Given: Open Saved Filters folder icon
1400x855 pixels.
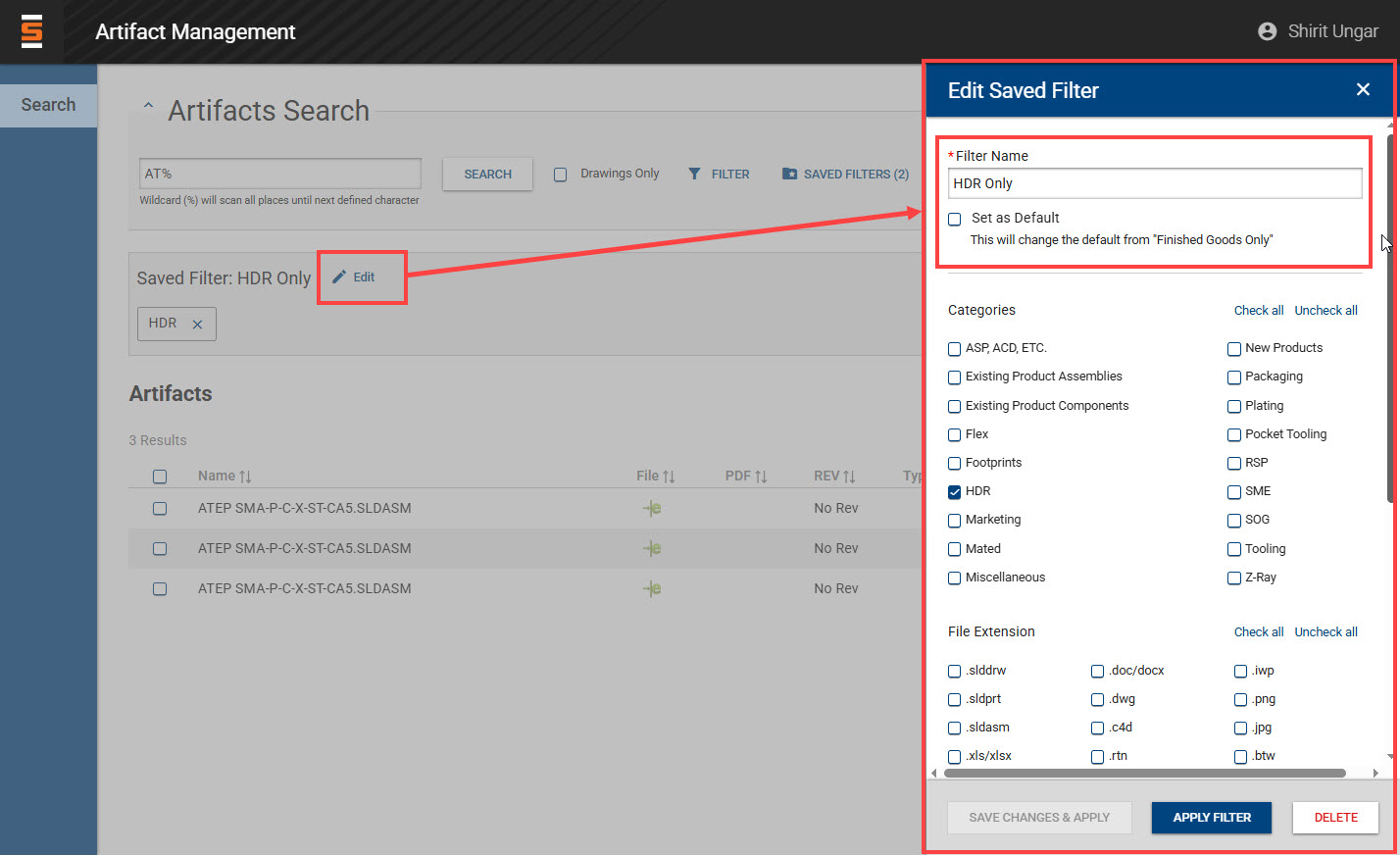Looking at the screenshot, I should (789, 174).
